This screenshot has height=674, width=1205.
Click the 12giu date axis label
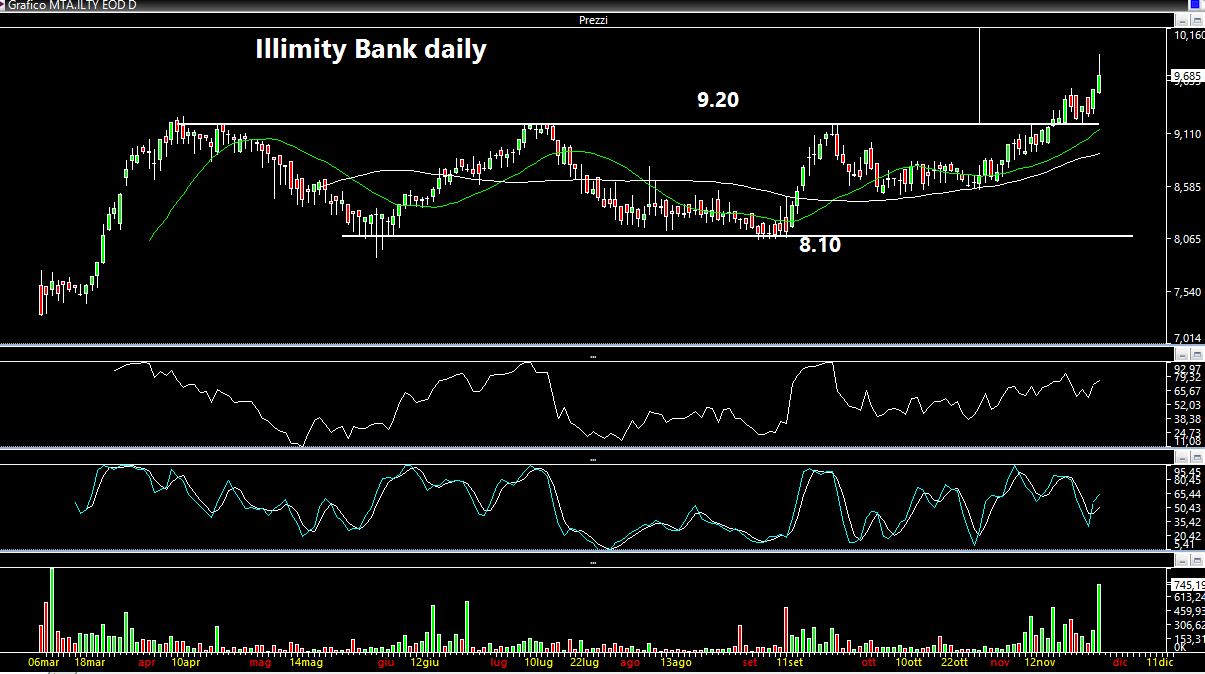click(426, 663)
